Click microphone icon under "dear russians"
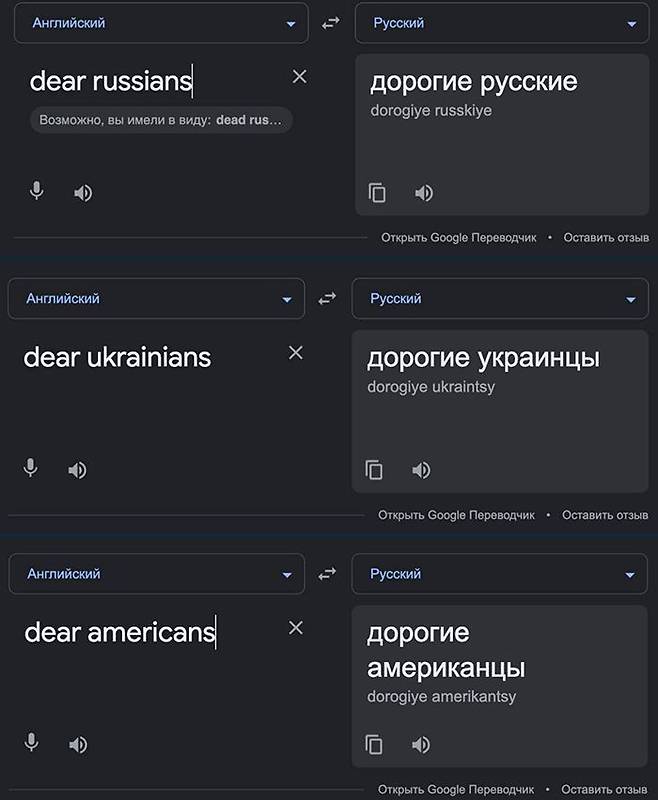This screenshot has height=800, width=658. point(37,191)
